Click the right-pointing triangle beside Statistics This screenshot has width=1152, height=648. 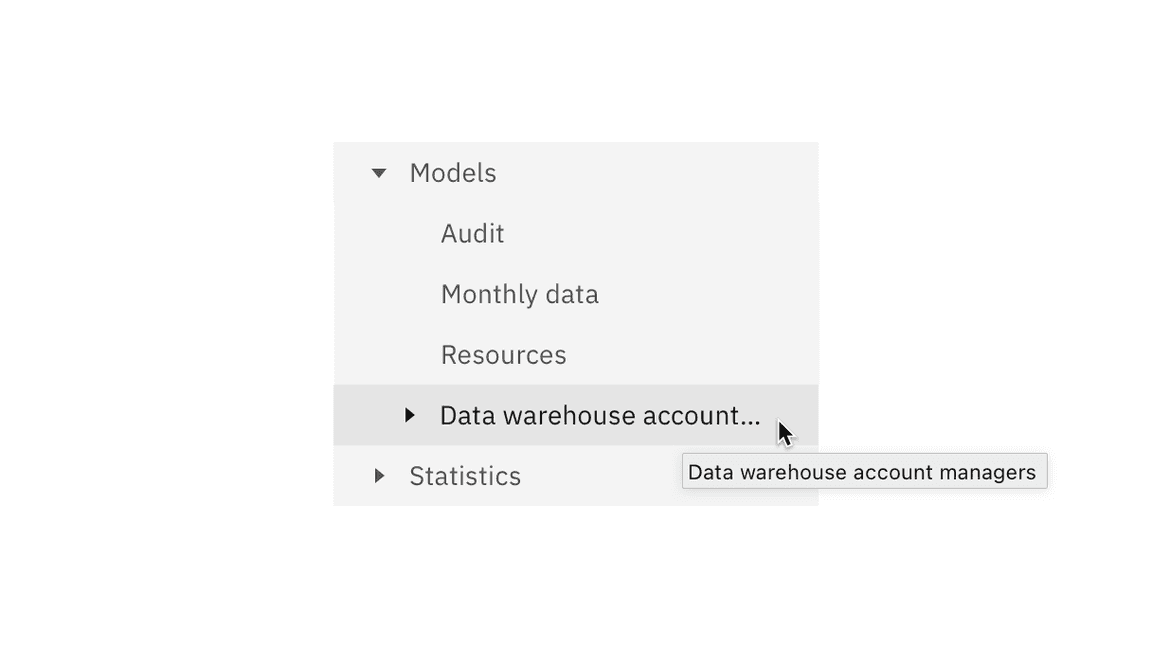[x=379, y=476]
